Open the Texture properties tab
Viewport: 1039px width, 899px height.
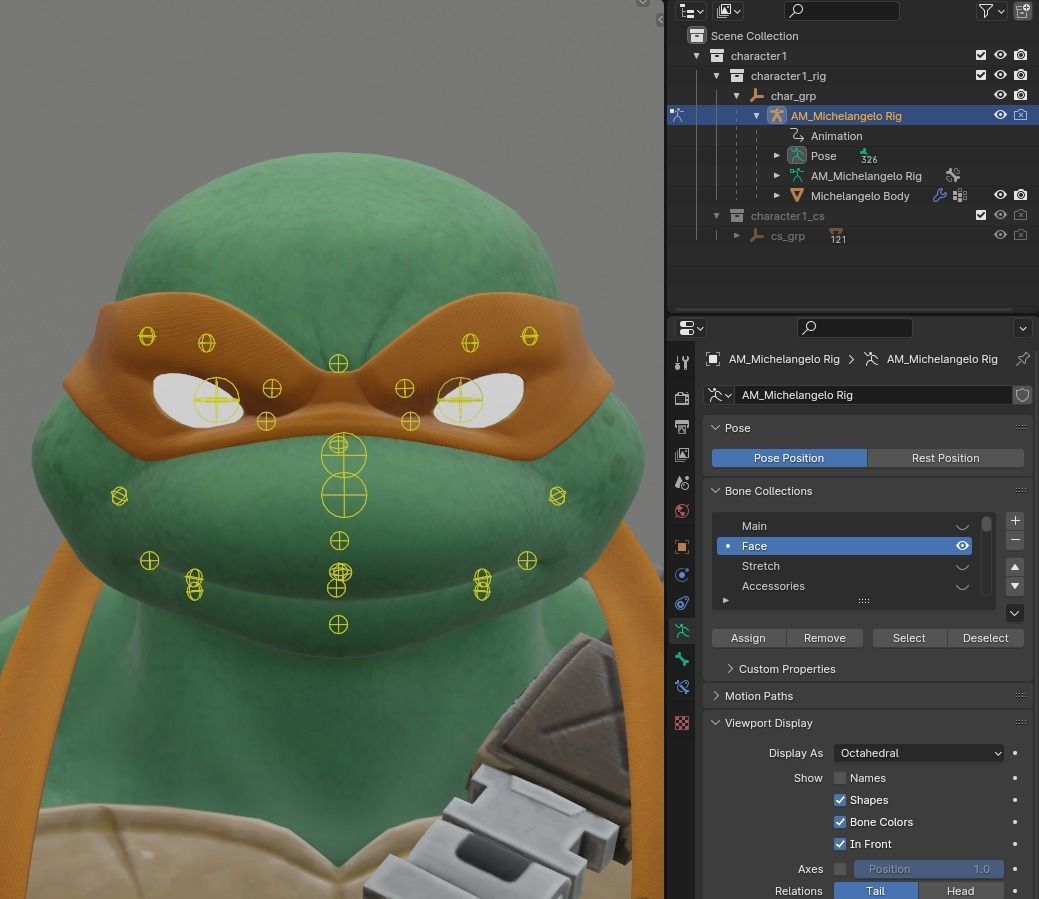pyautogui.click(x=682, y=722)
